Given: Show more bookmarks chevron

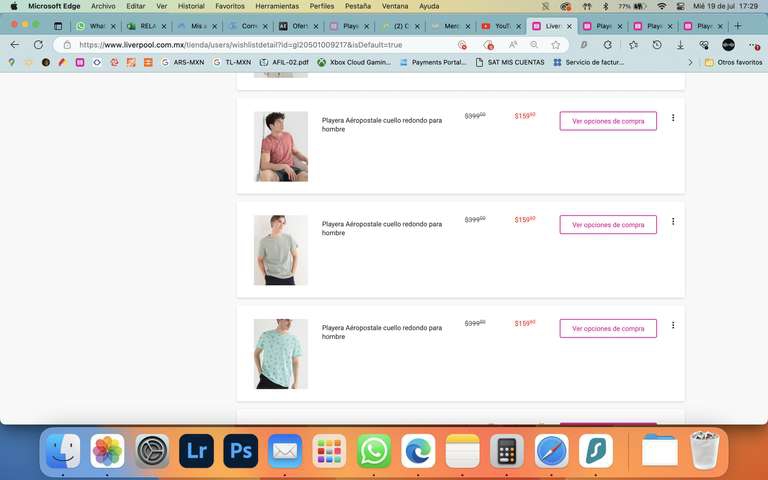Looking at the screenshot, I should pyautogui.click(x=691, y=62).
